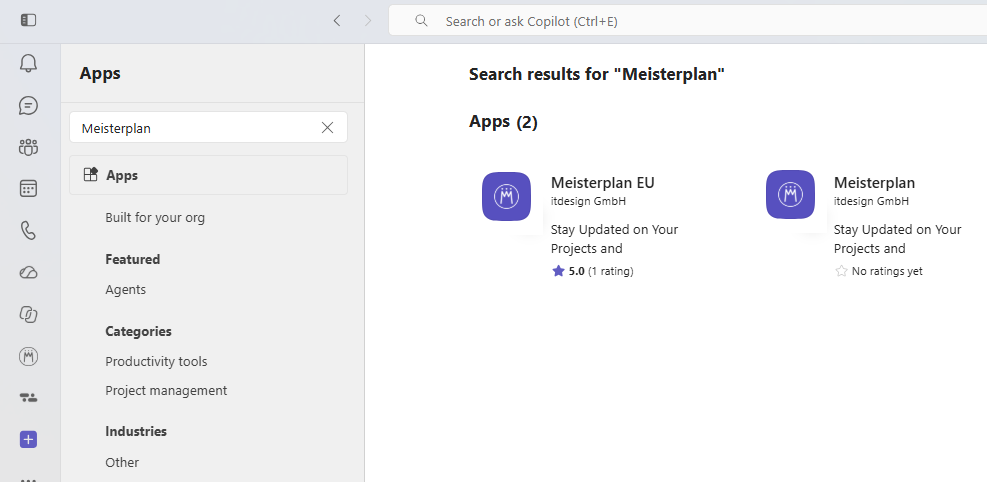
Task: Toggle the navigation sidebar panel icon
Action: pyautogui.click(x=28, y=21)
